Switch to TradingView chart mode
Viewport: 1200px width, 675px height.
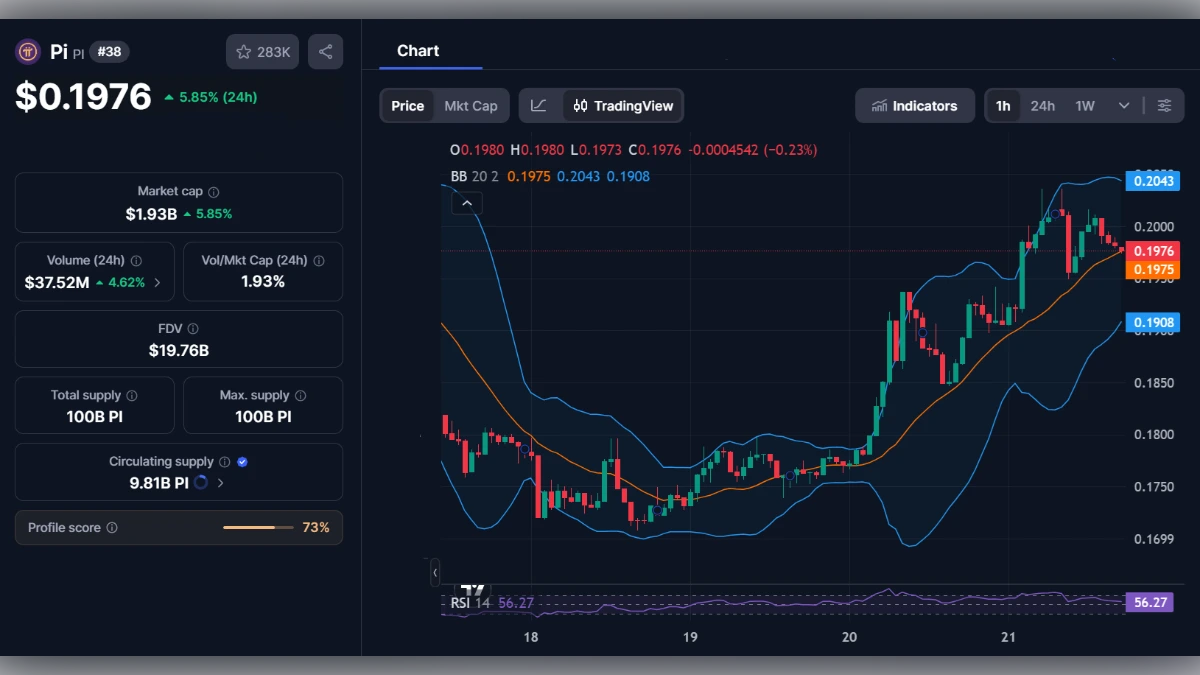623,106
